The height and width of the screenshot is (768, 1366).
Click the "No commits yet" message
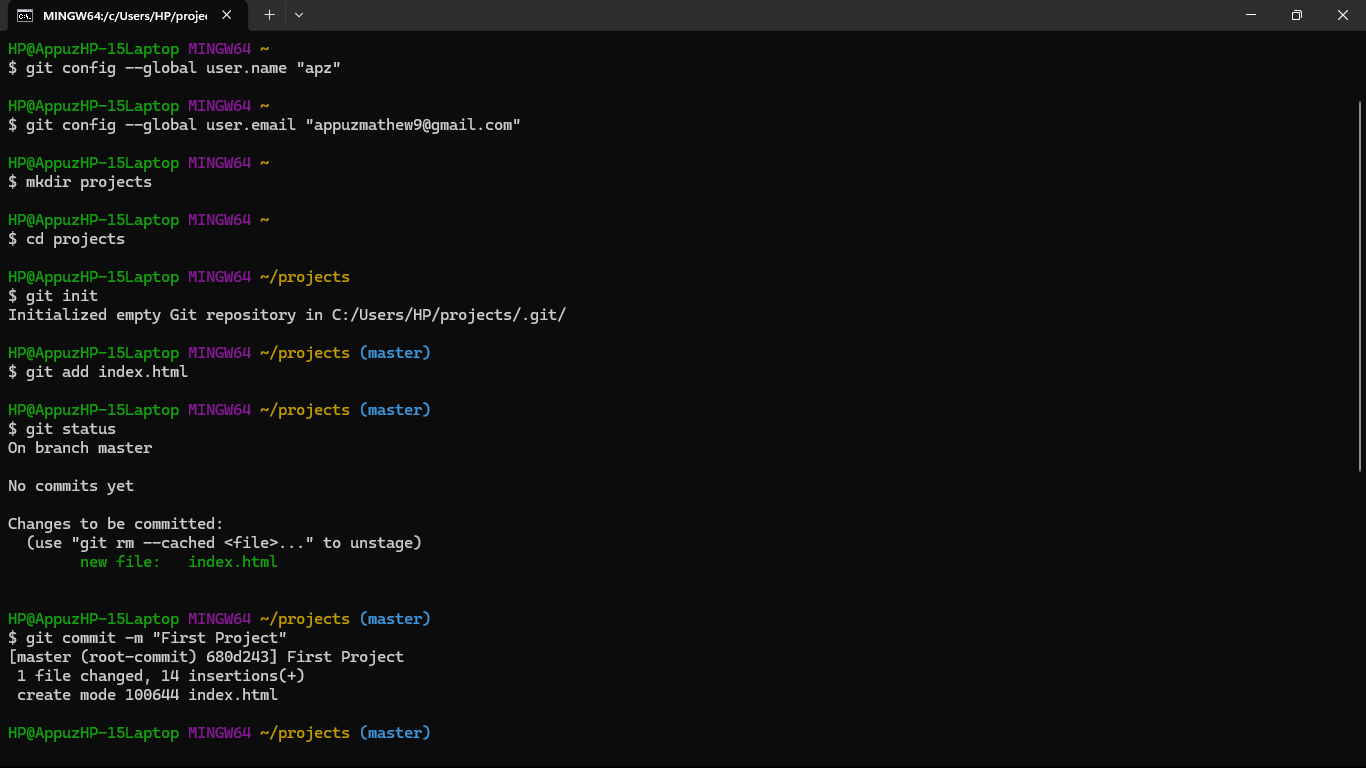coord(71,486)
